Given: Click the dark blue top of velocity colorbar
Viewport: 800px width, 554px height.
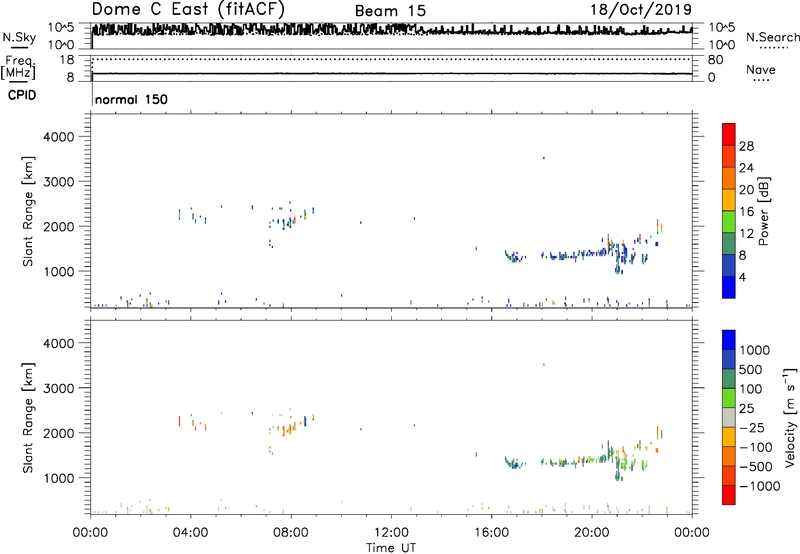Looking at the screenshot, I should point(729,340).
